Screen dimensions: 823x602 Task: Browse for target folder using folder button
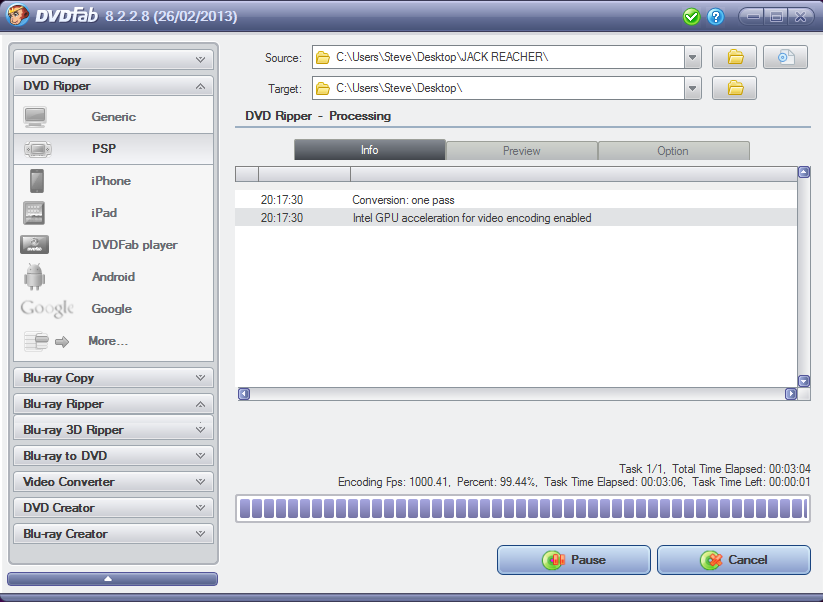click(734, 88)
